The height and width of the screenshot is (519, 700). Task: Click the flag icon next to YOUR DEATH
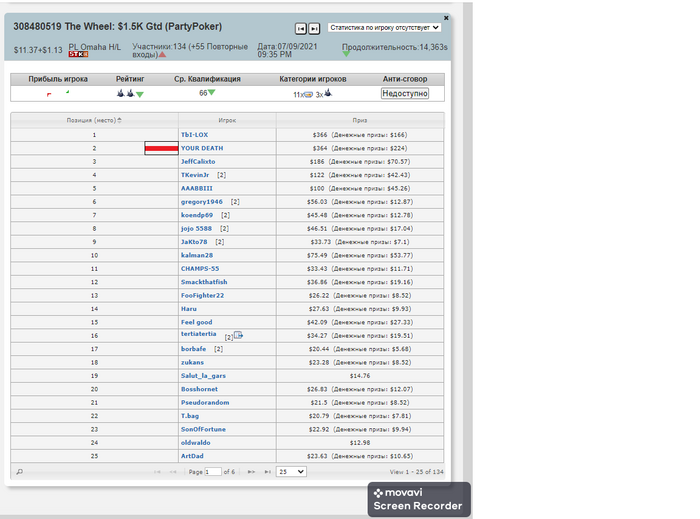tap(161, 148)
